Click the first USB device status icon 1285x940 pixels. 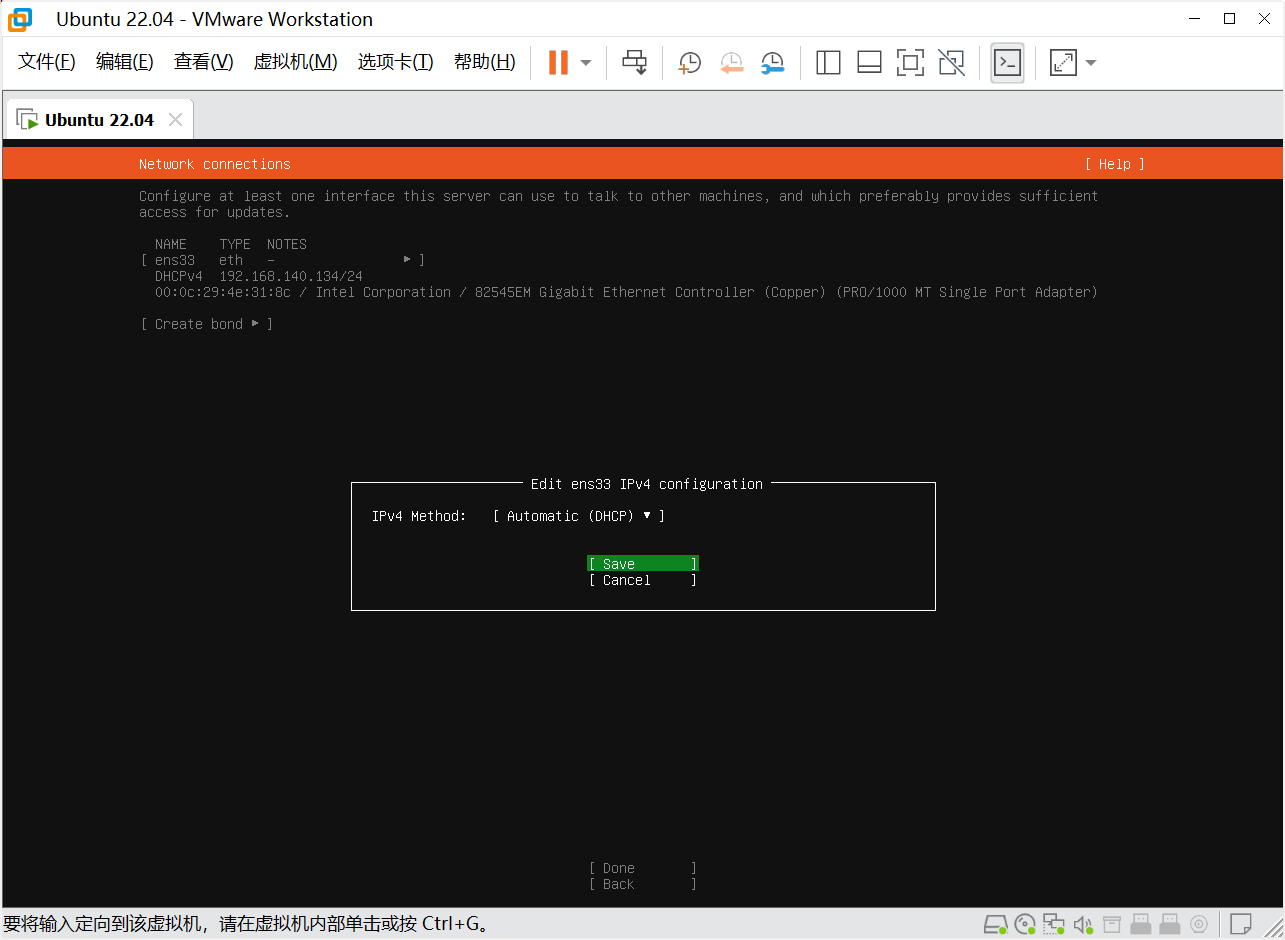coord(1141,923)
